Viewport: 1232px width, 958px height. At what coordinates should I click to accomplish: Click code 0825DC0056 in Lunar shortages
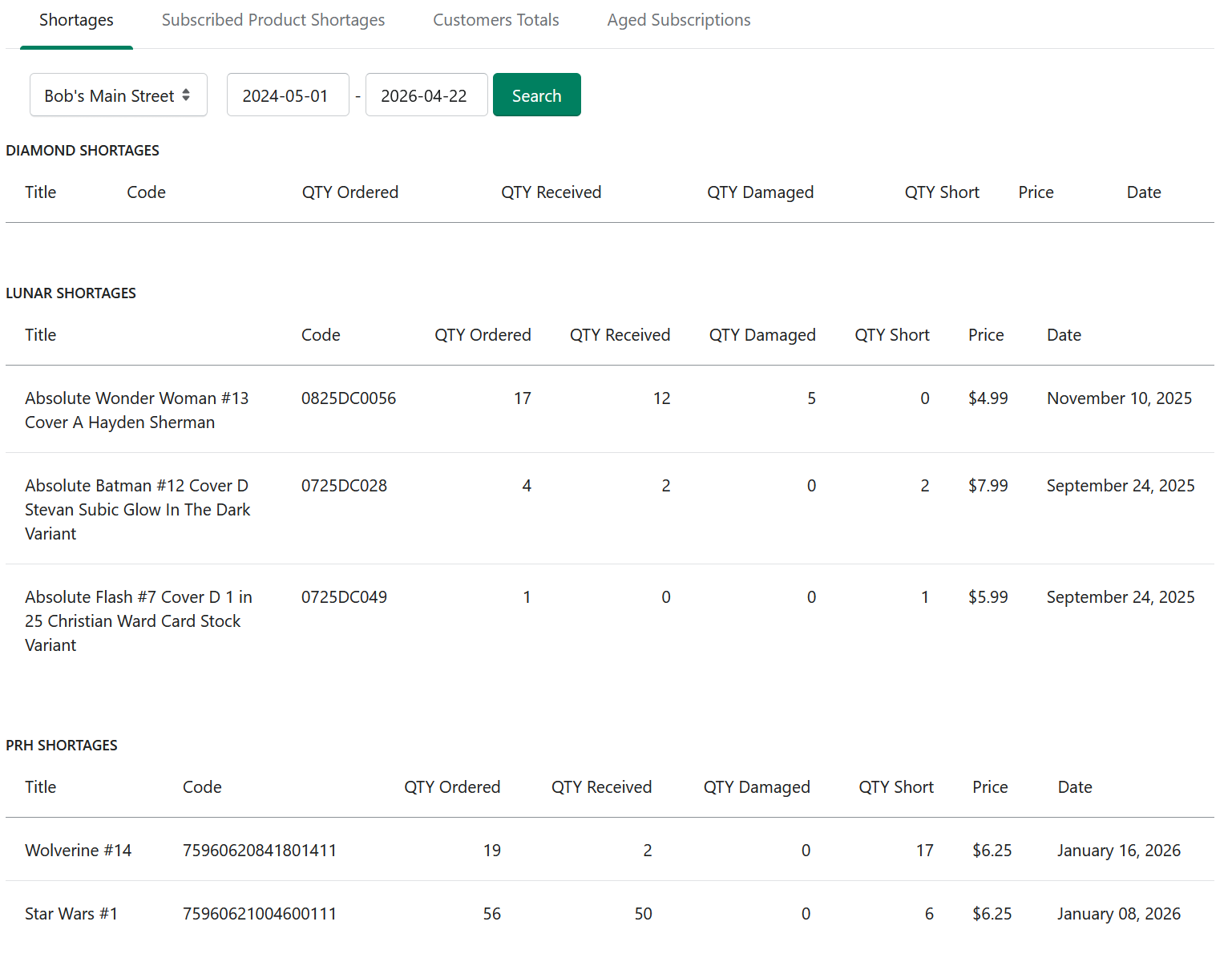coord(349,398)
